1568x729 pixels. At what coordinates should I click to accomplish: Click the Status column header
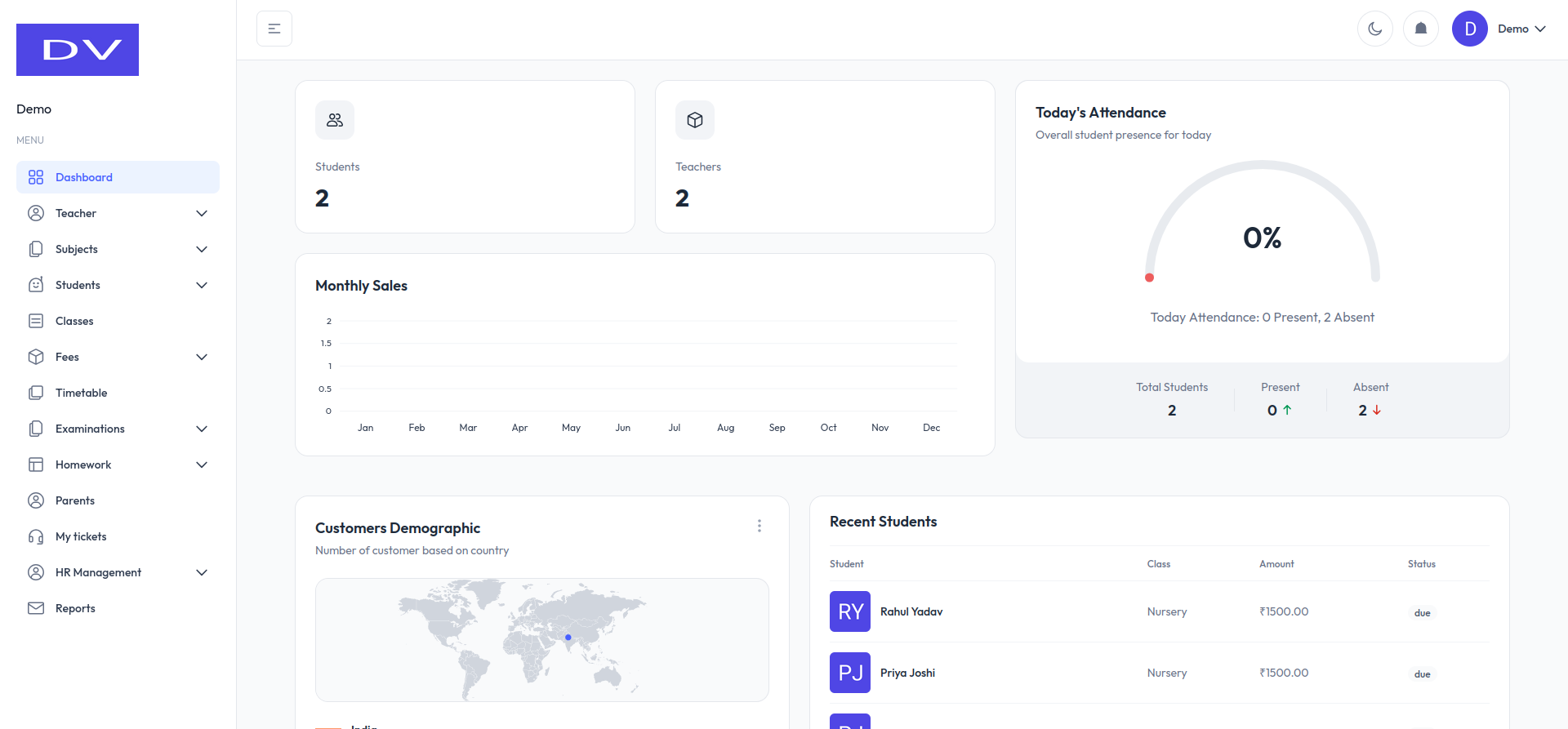tap(1421, 564)
